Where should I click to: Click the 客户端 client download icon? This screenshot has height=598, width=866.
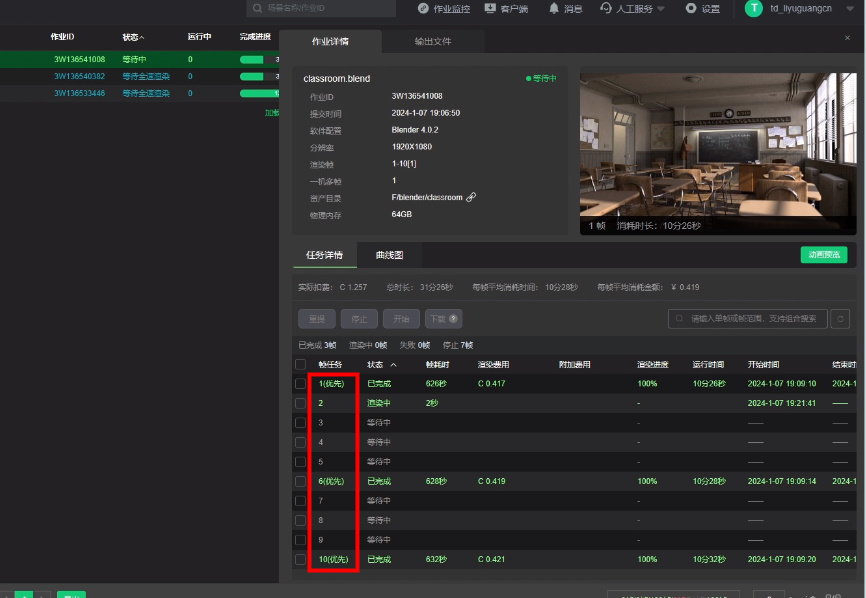point(490,9)
